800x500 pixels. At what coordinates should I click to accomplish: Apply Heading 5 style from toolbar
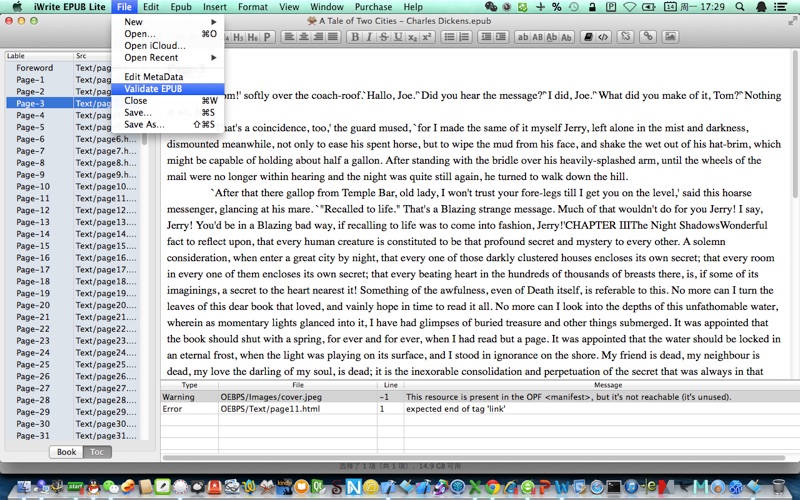point(238,37)
